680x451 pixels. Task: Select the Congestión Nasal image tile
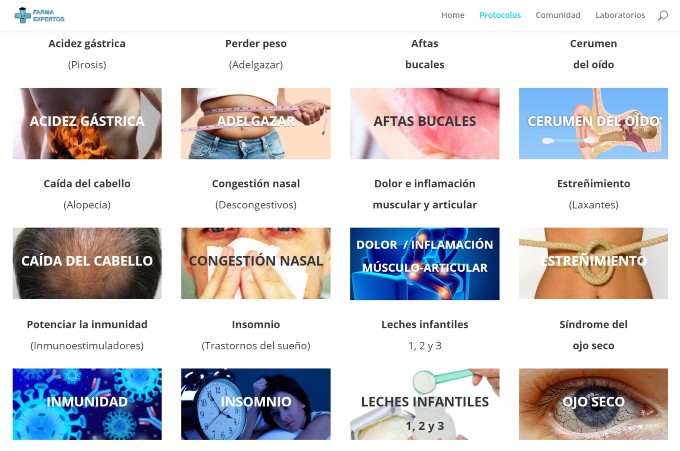[x=256, y=263]
